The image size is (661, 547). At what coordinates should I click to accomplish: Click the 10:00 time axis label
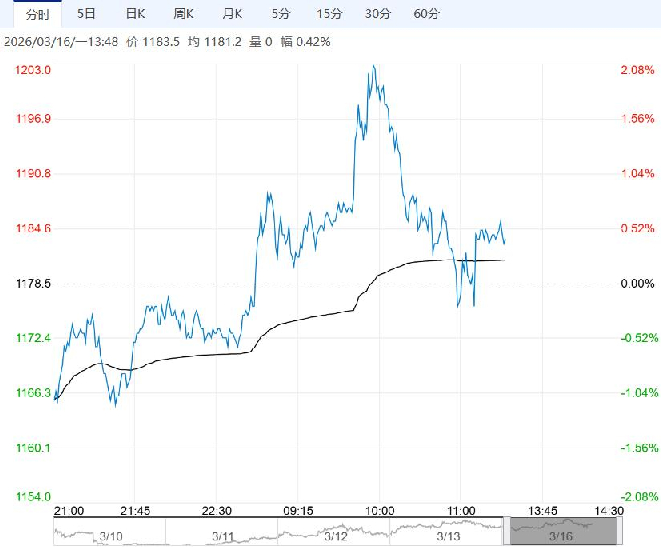pos(378,509)
